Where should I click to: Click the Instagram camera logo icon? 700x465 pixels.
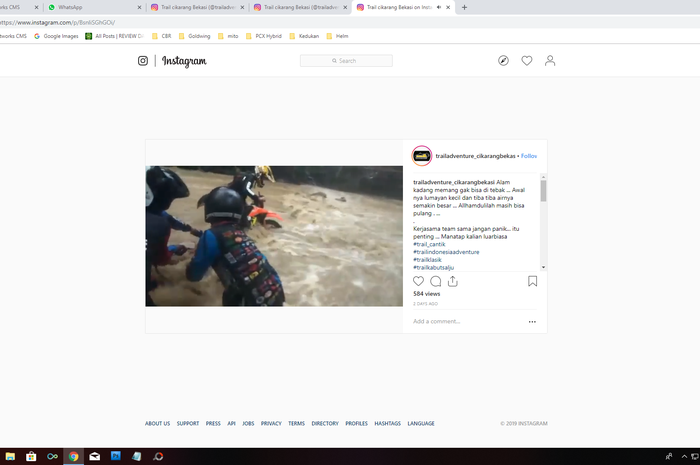143,61
